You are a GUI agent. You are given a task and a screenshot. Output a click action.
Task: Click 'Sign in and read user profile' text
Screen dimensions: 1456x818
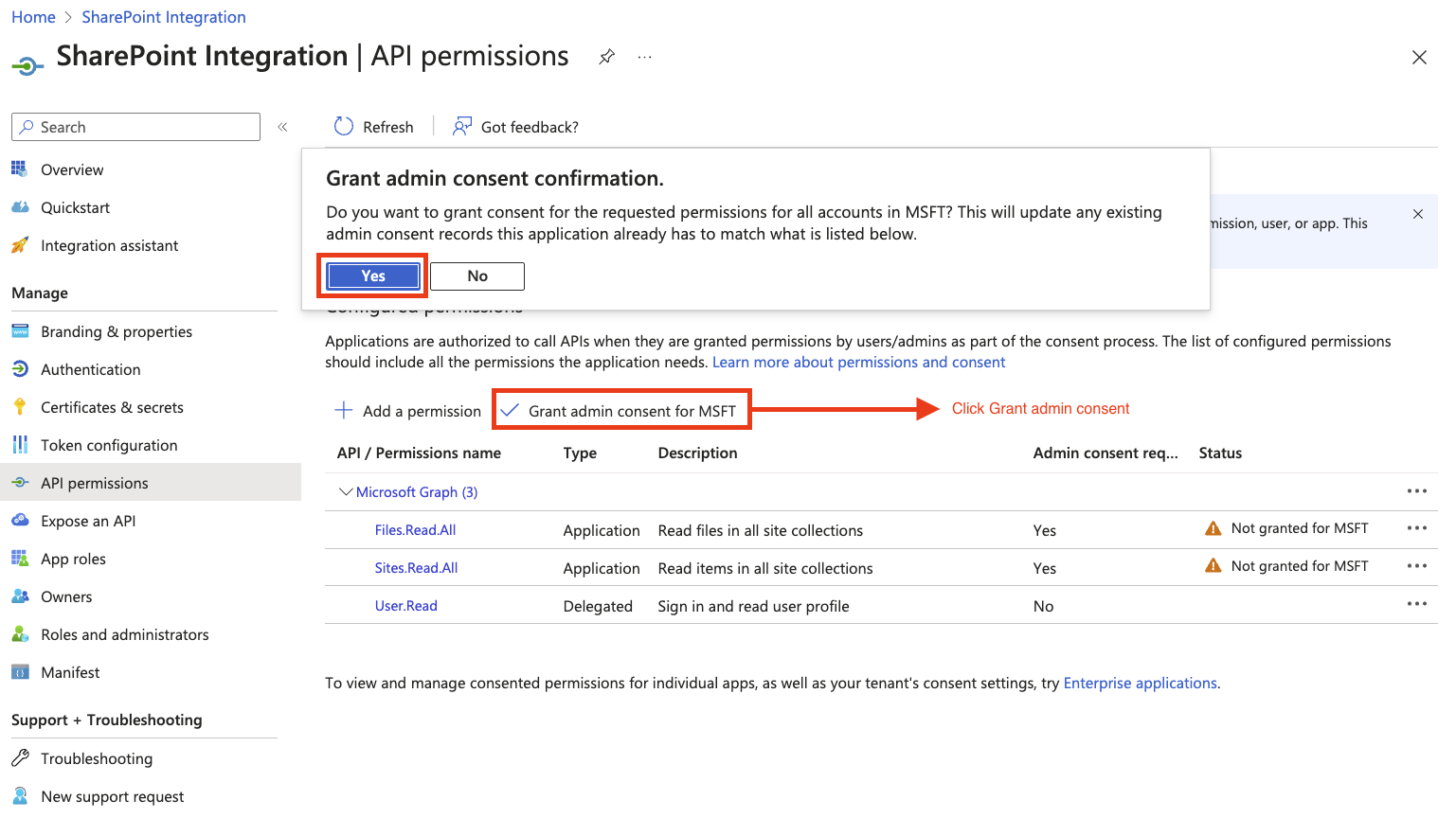tap(754, 606)
